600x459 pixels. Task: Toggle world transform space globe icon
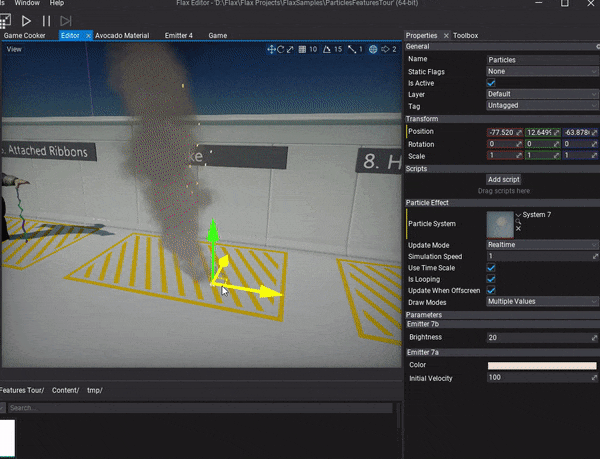pyautogui.click(x=373, y=49)
